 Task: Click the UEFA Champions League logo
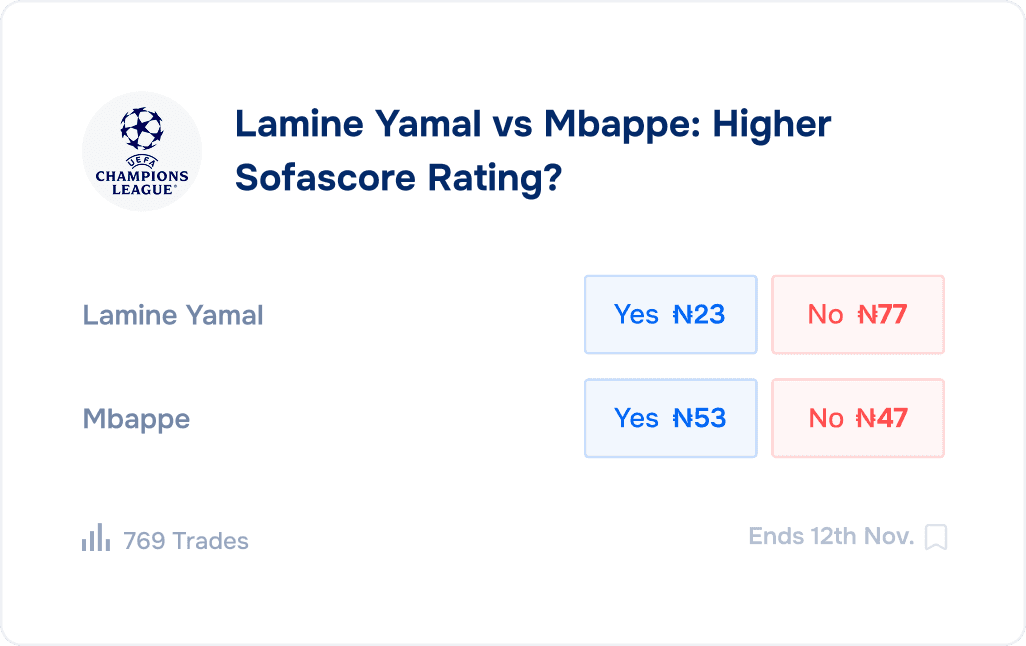tap(142, 151)
